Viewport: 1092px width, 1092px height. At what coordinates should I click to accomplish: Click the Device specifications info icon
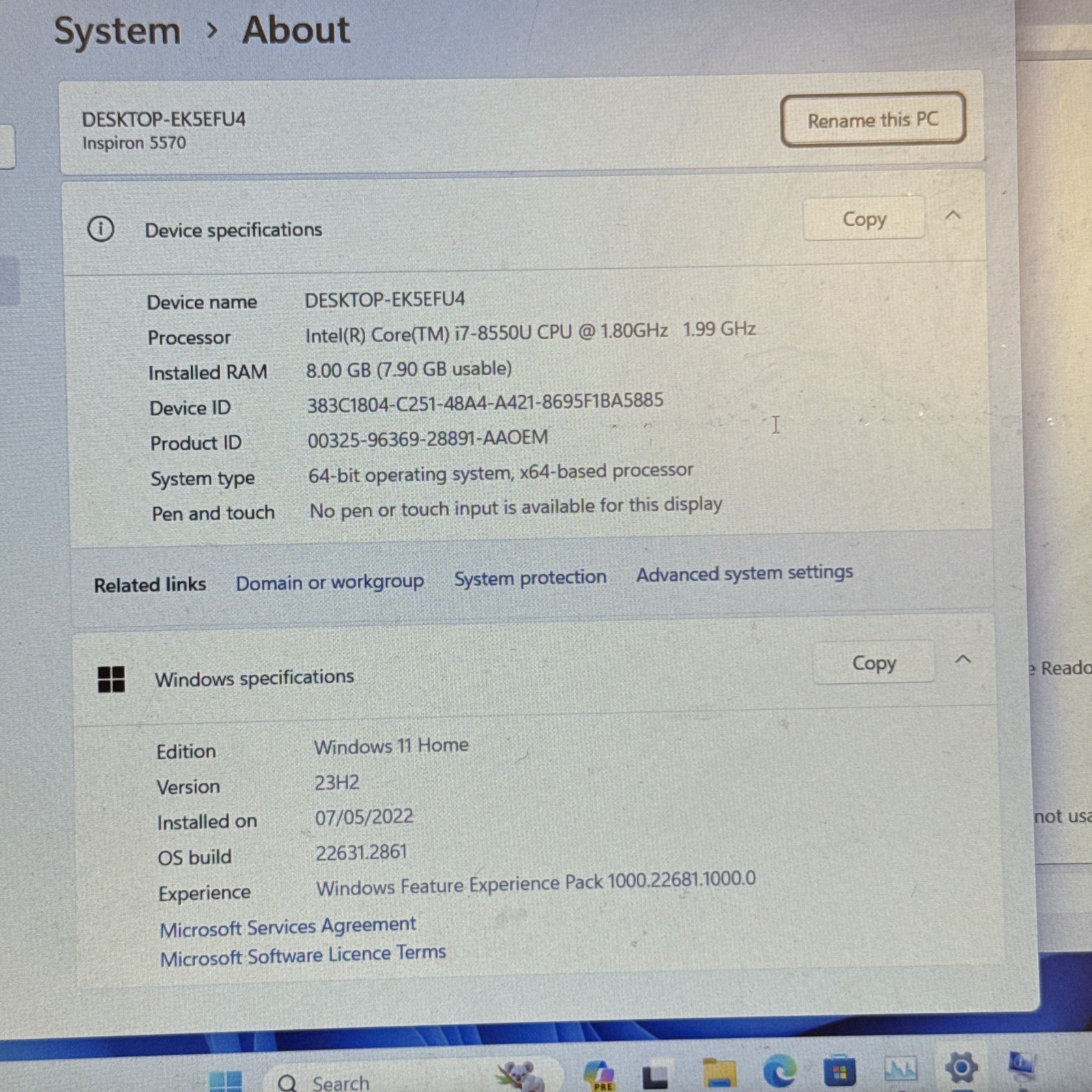101,229
